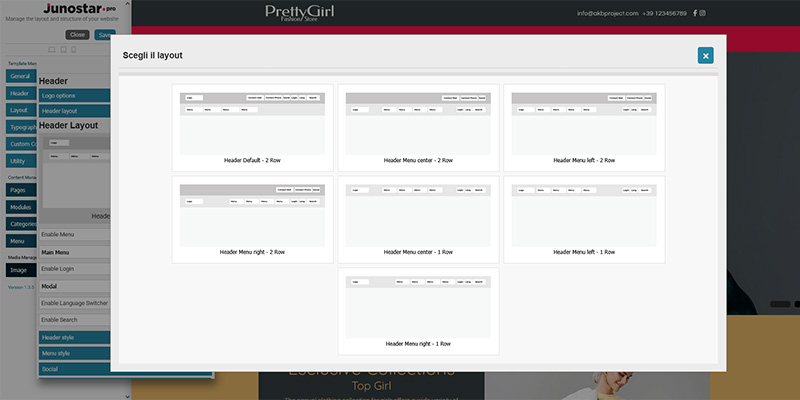Expand the Header style accordion

(x=74, y=337)
